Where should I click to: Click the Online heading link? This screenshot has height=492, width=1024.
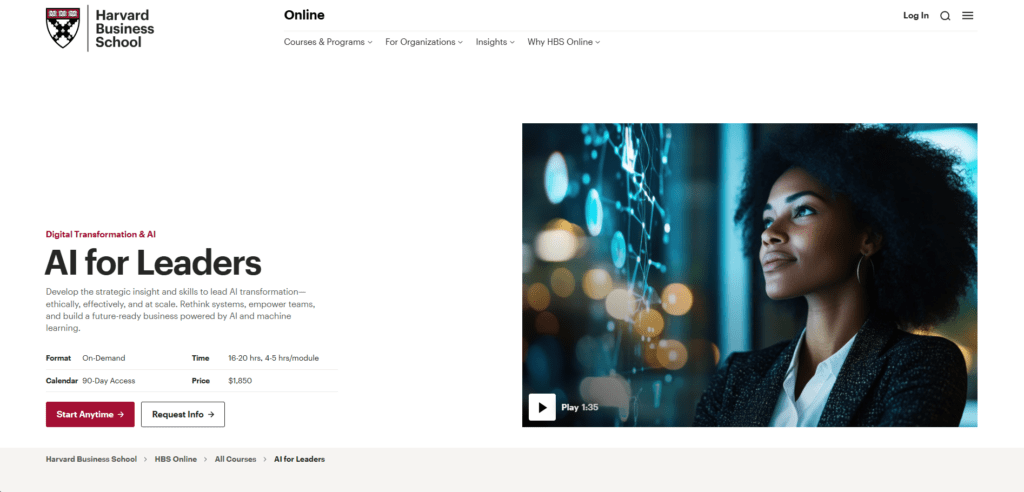[x=304, y=15]
